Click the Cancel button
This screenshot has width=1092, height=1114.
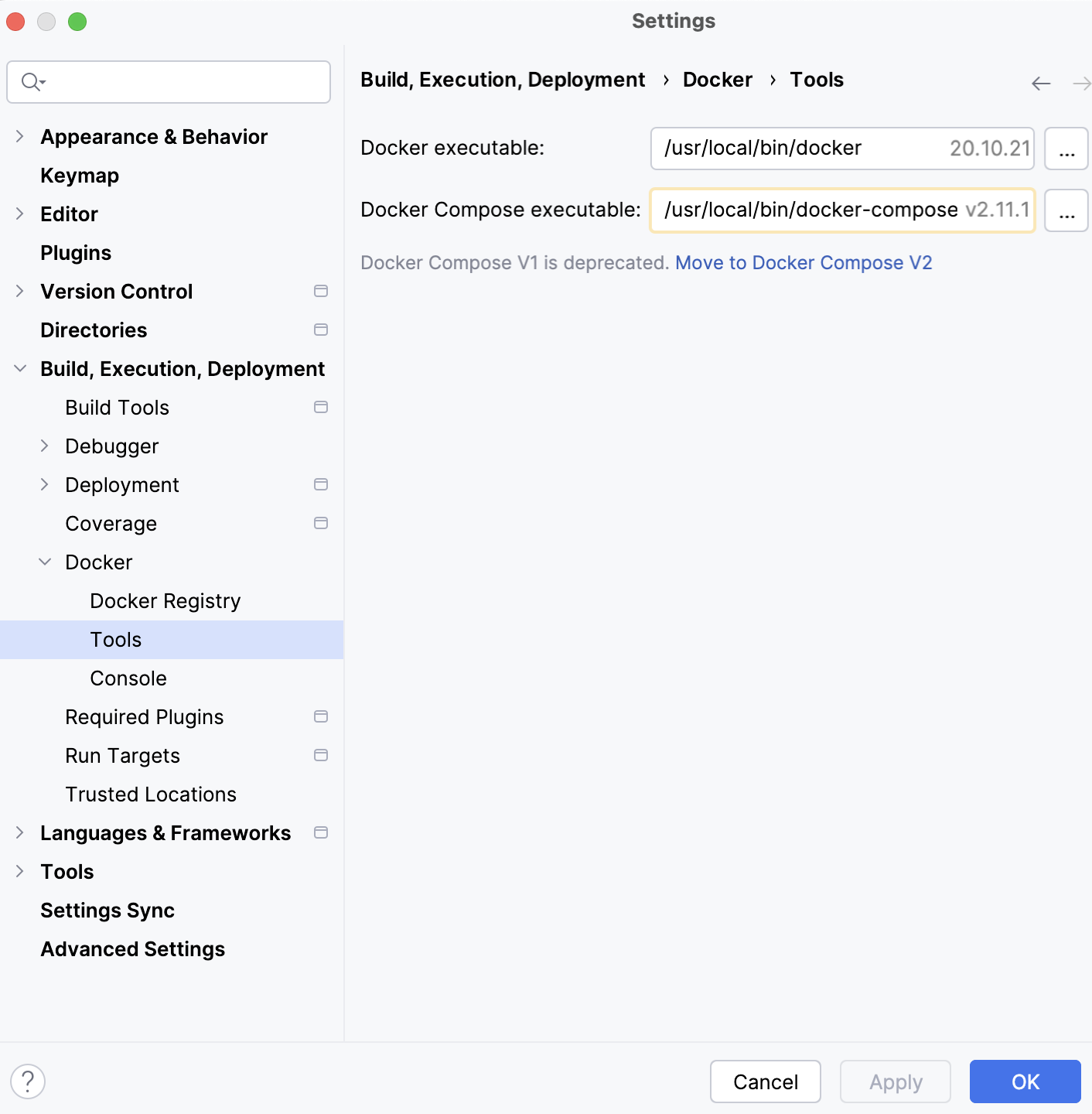pyautogui.click(x=766, y=1082)
